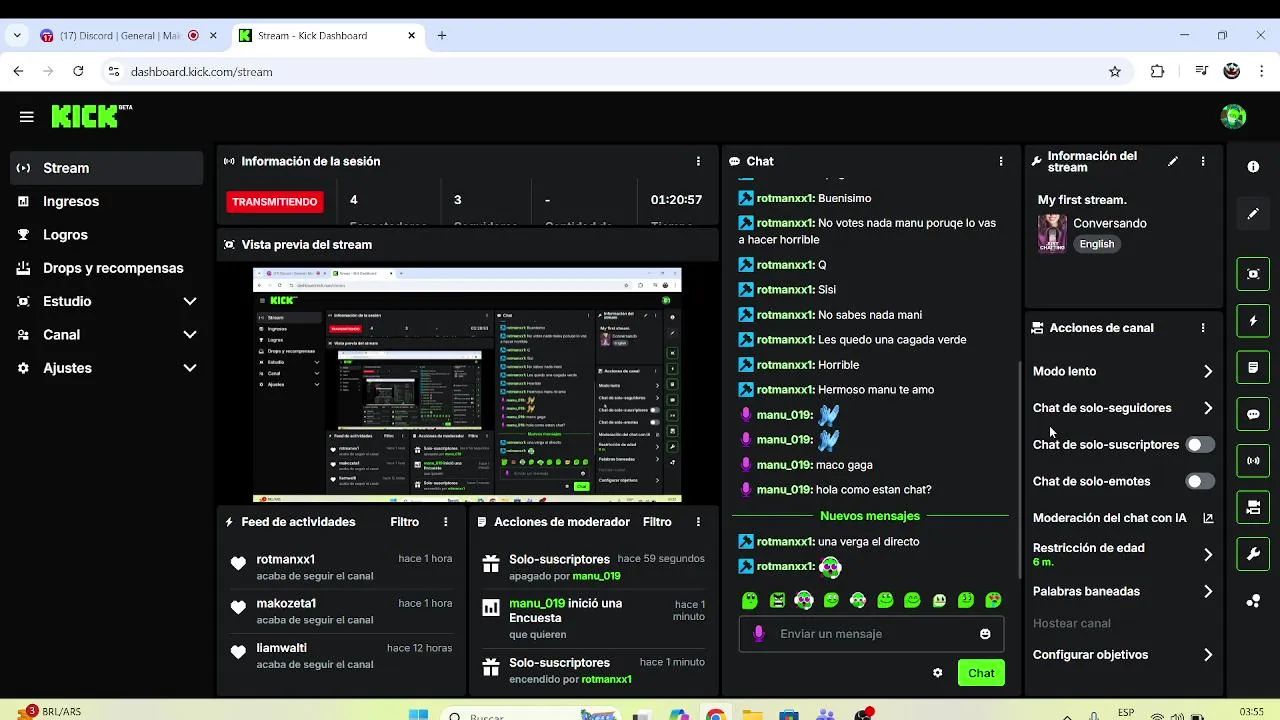Open Información del stream three-dot menu
The width and height of the screenshot is (1280, 720).
tap(1203, 161)
